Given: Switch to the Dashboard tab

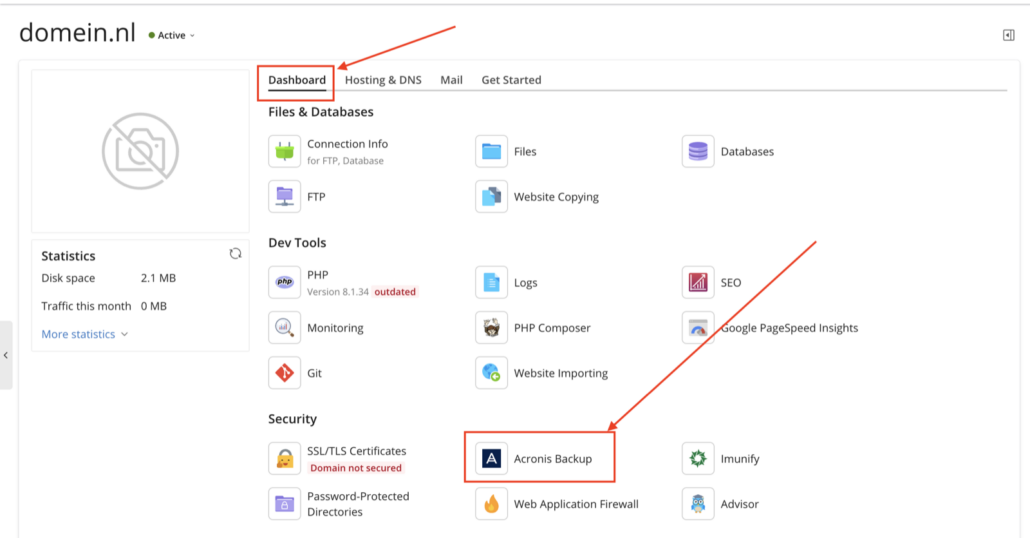Looking at the screenshot, I should click(297, 80).
